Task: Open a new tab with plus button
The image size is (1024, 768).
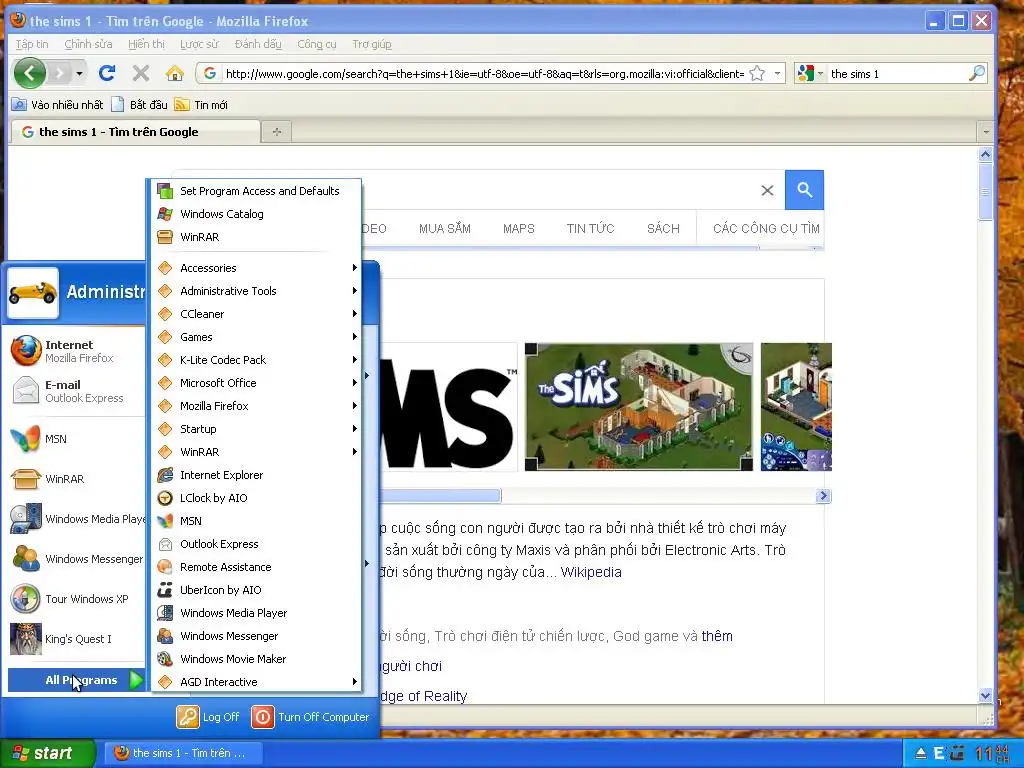Action: [277, 132]
